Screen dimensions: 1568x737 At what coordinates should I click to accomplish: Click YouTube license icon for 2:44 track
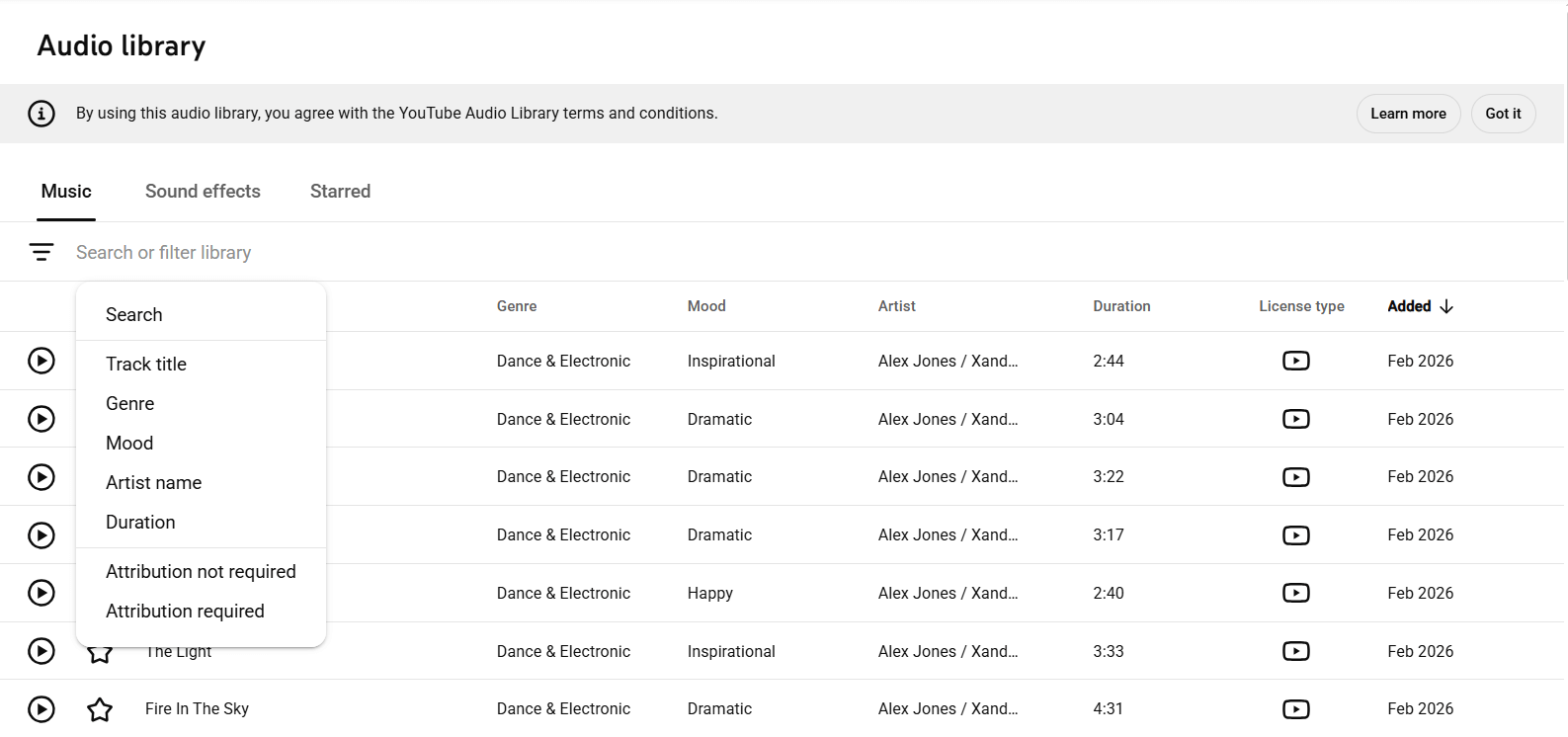[x=1296, y=361]
